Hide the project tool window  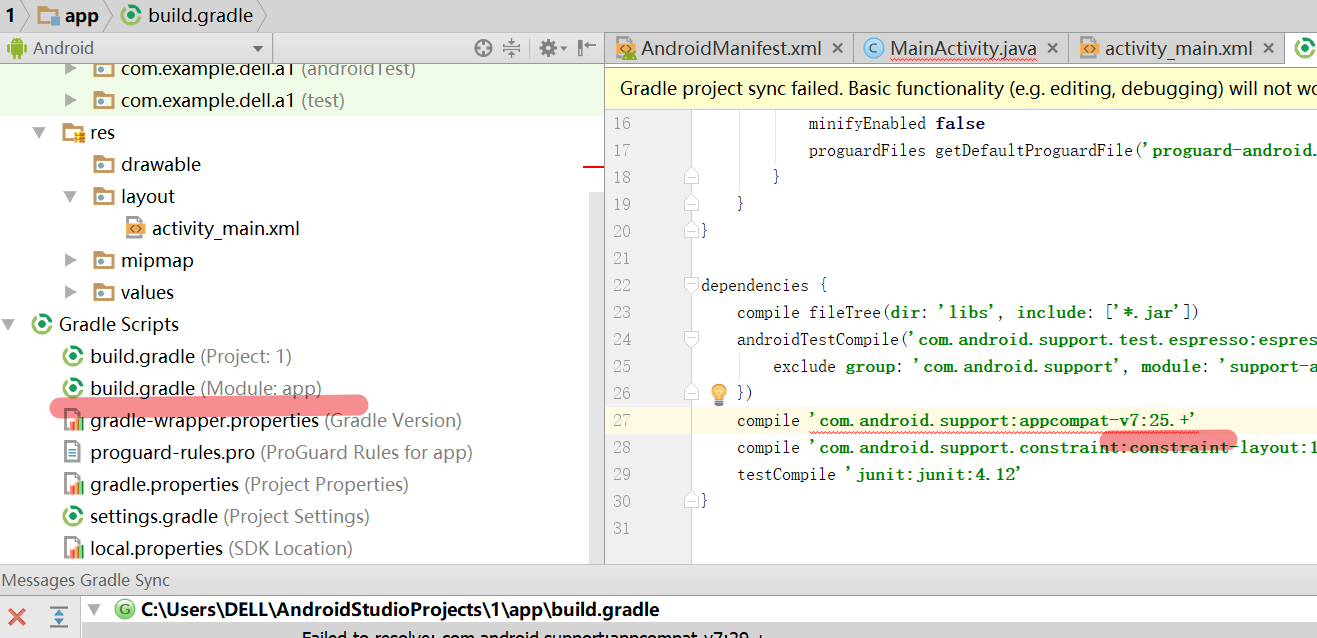coord(587,47)
